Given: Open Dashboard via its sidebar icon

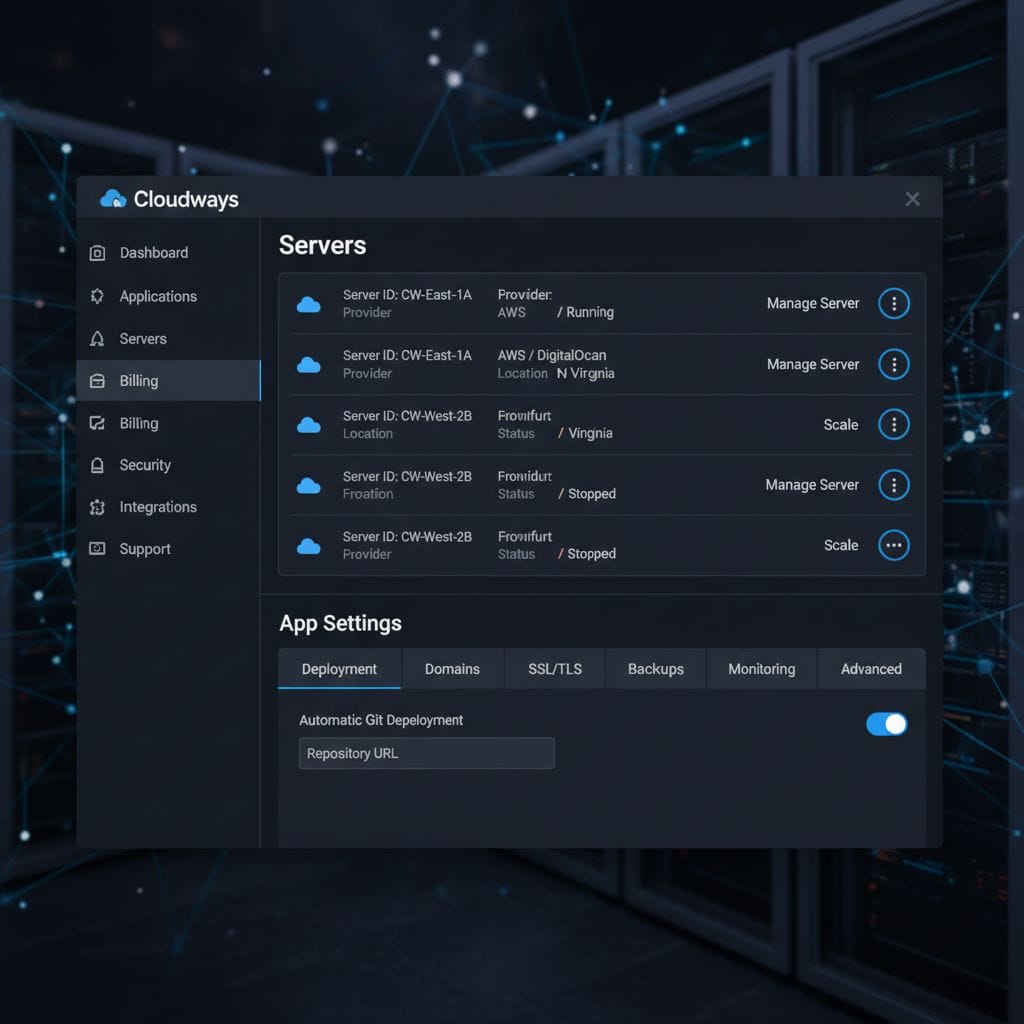Looking at the screenshot, I should point(97,253).
